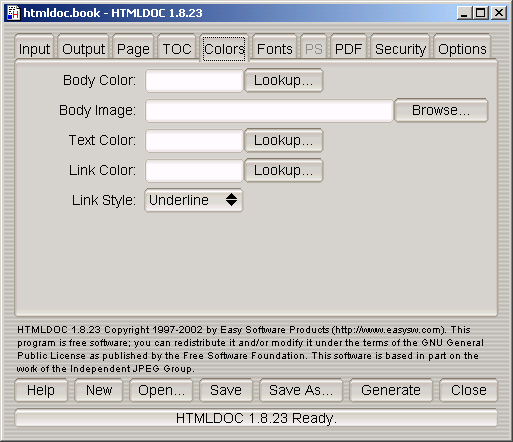Click Lookup next to Text Color
513x442 pixels.
pos(284,140)
